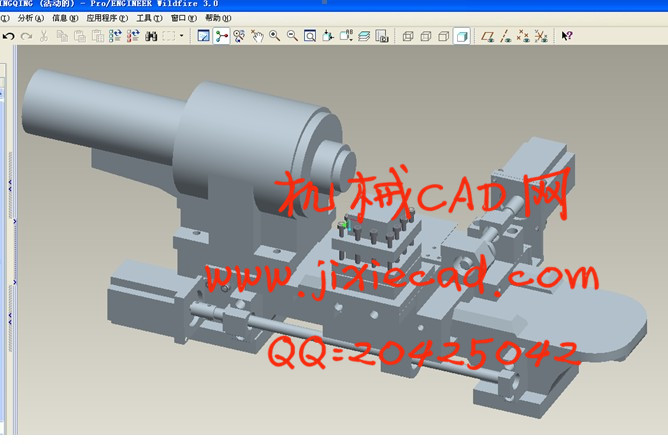Open the 帮助(H) menu
Screen dimensions: 668x444
point(218,18)
